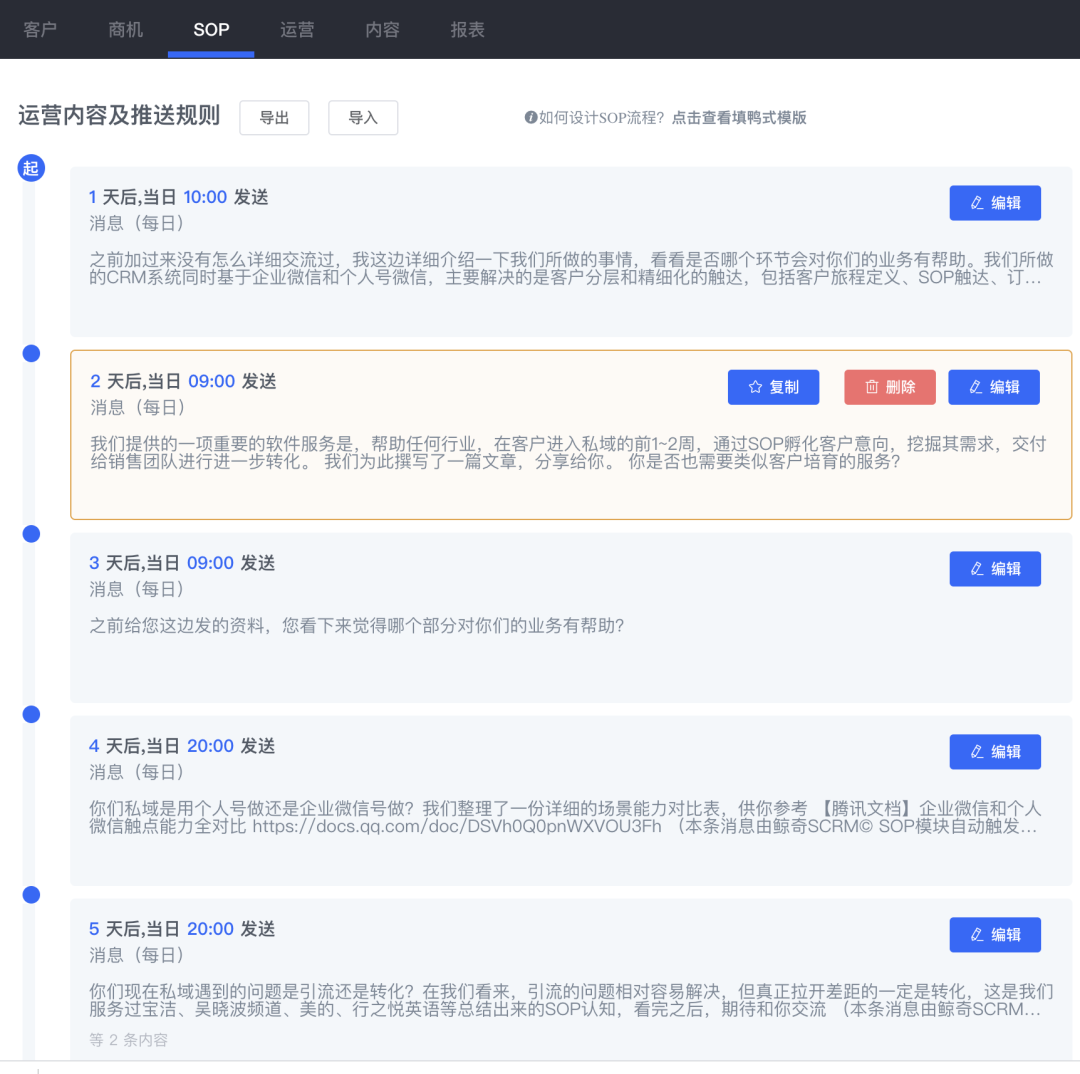Click the pencil icon for day 3 message
The width and height of the screenshot is (1080, 1074).
[x=977, y=569]
